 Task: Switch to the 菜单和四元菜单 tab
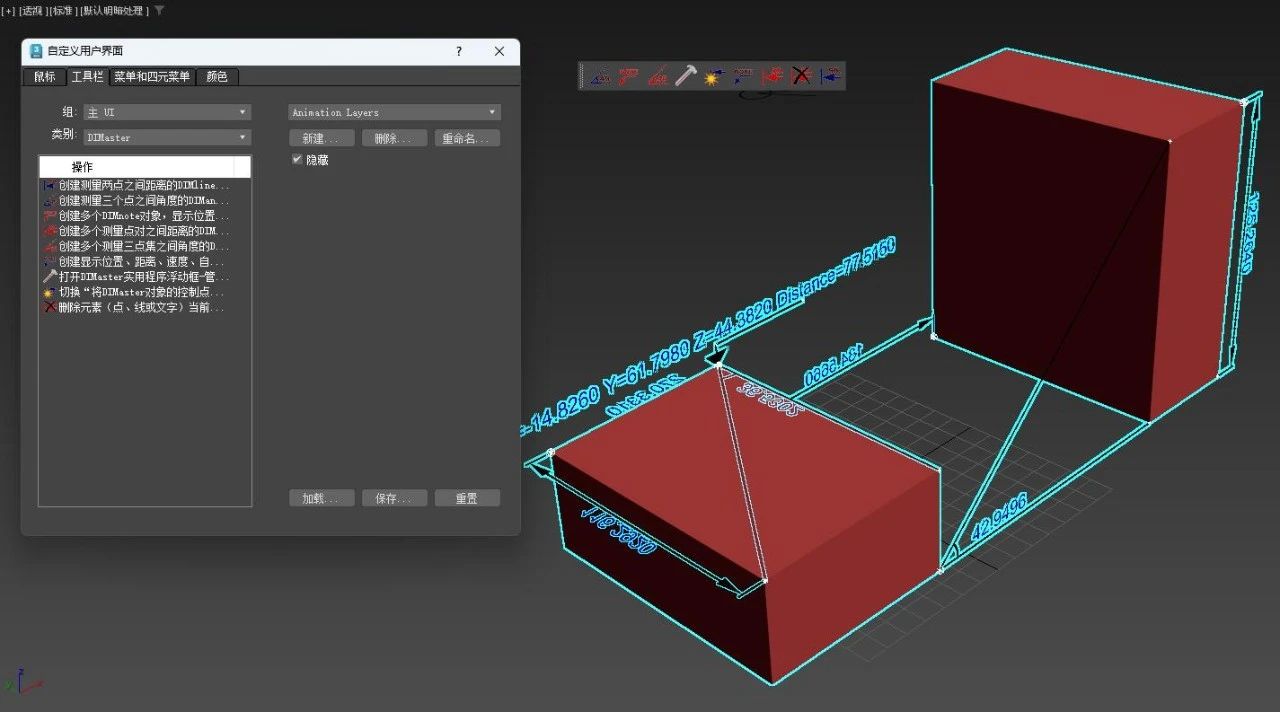[153, 76]
